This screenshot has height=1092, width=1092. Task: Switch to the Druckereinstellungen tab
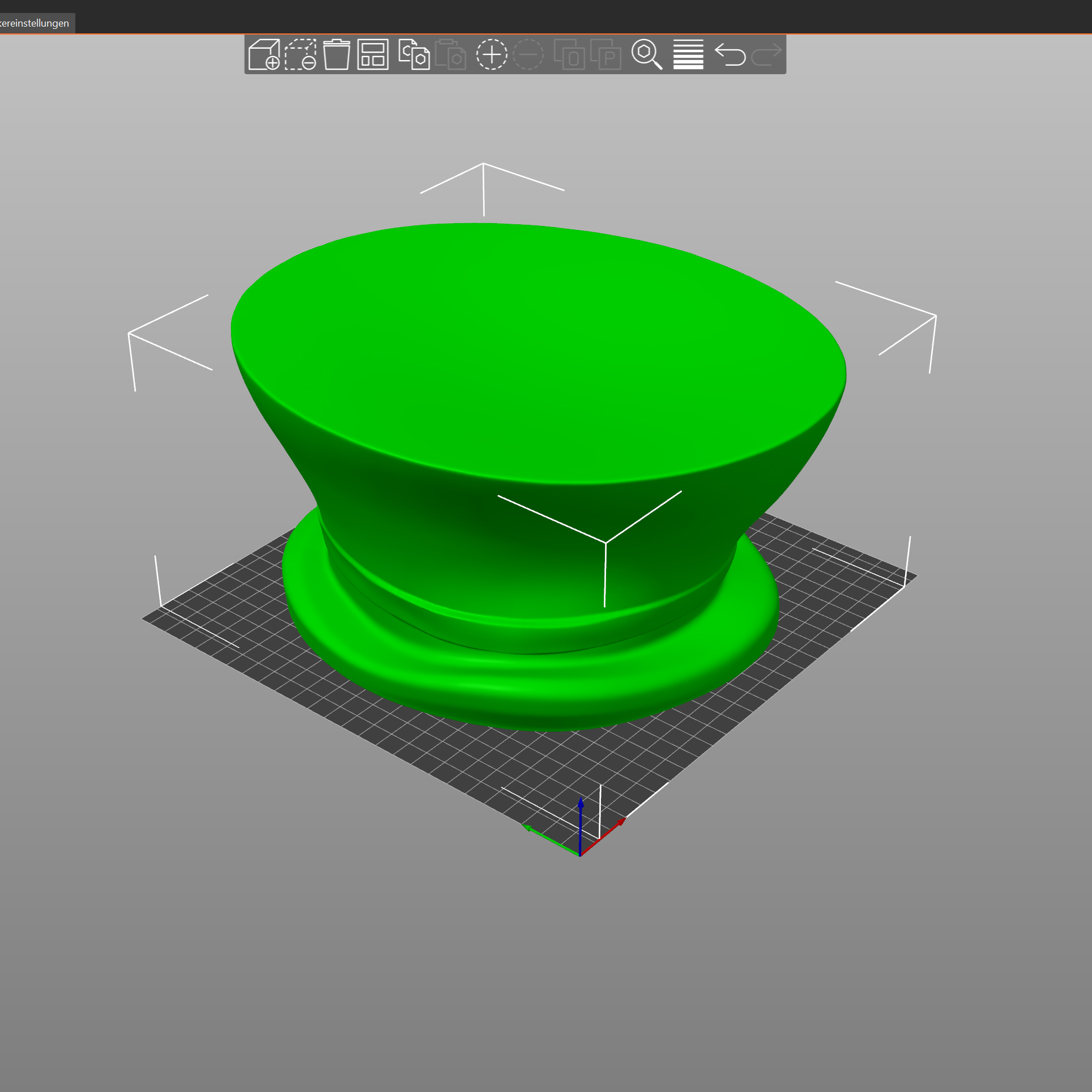pos(35,23)
